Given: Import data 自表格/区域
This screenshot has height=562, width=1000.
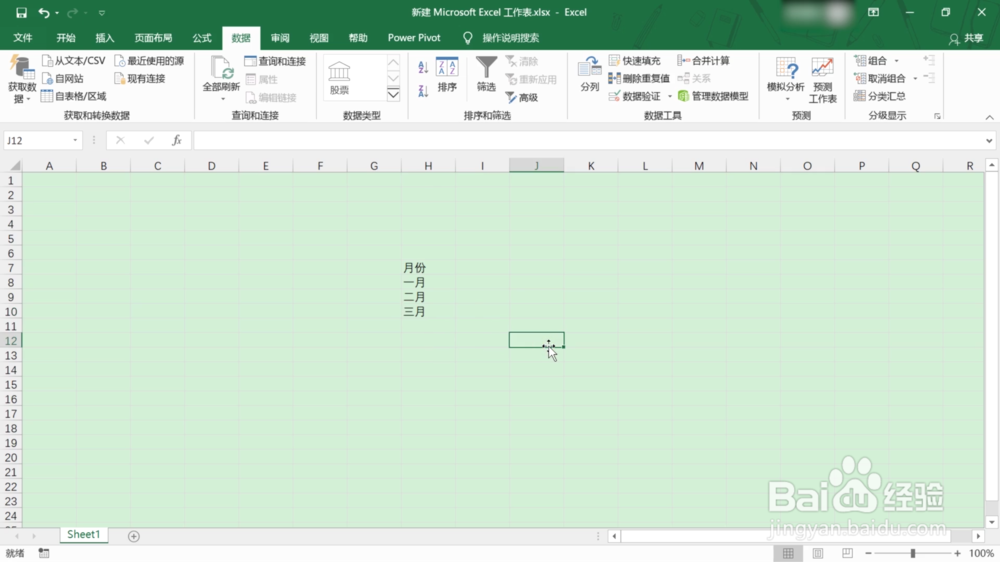Looking at the screenshot, I should click(x=73, y=96).
